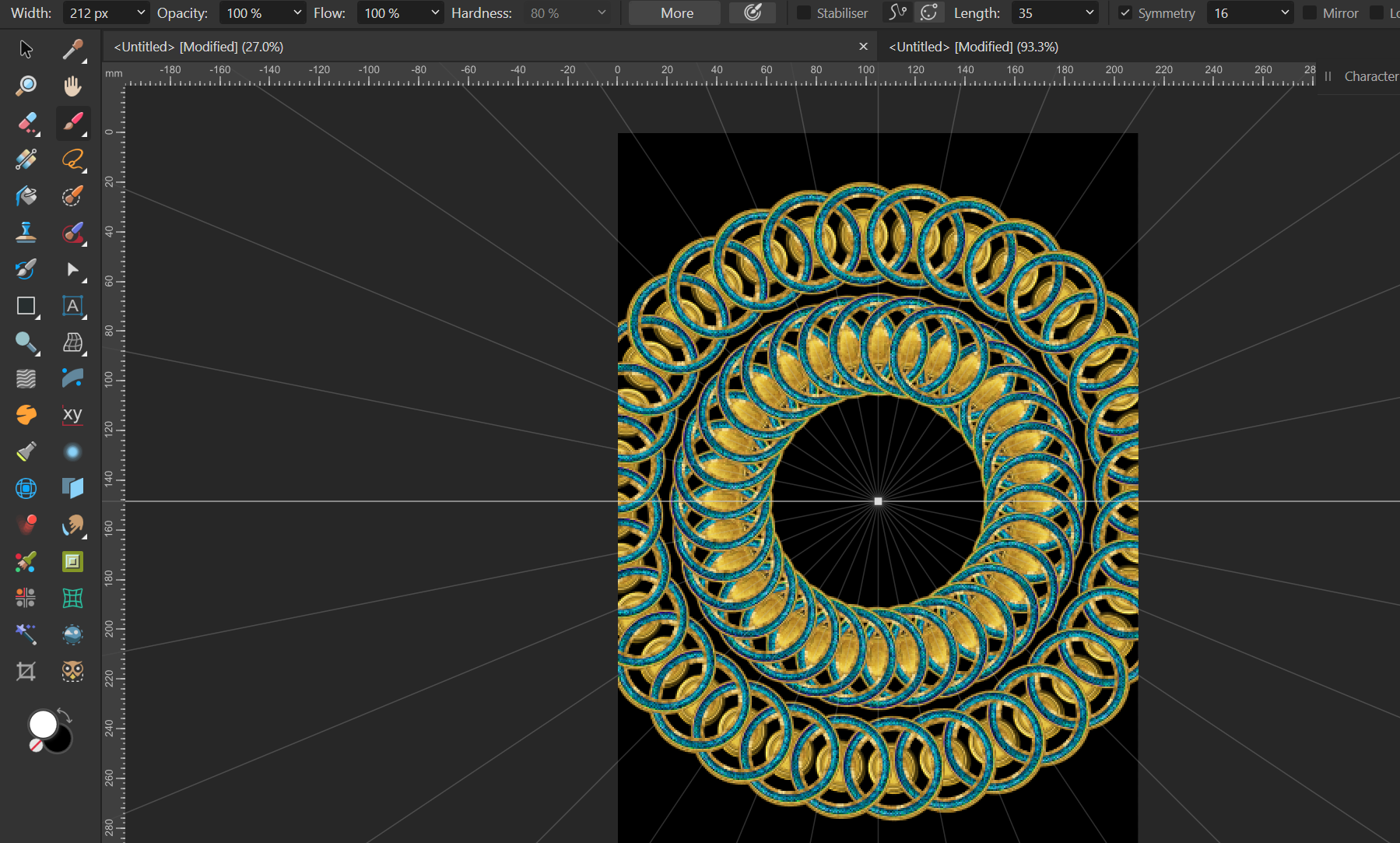Open the Symmetry count dropdown

tap(1285, 12)
